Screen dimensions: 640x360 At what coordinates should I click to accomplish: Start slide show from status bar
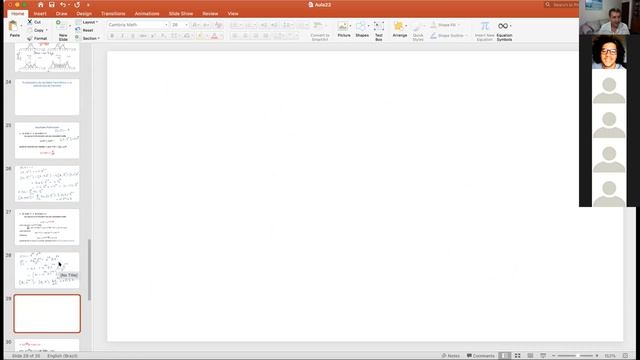tap(543, 356)
